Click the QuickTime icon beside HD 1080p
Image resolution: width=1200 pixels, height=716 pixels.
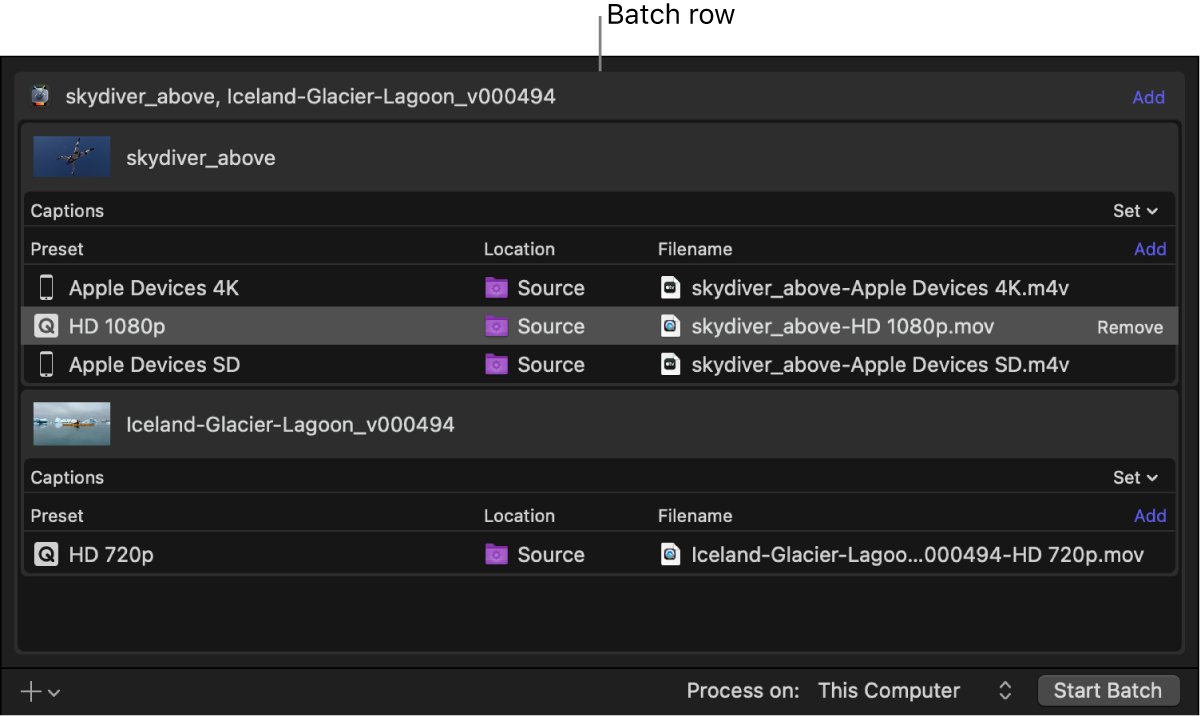(46, 326)
